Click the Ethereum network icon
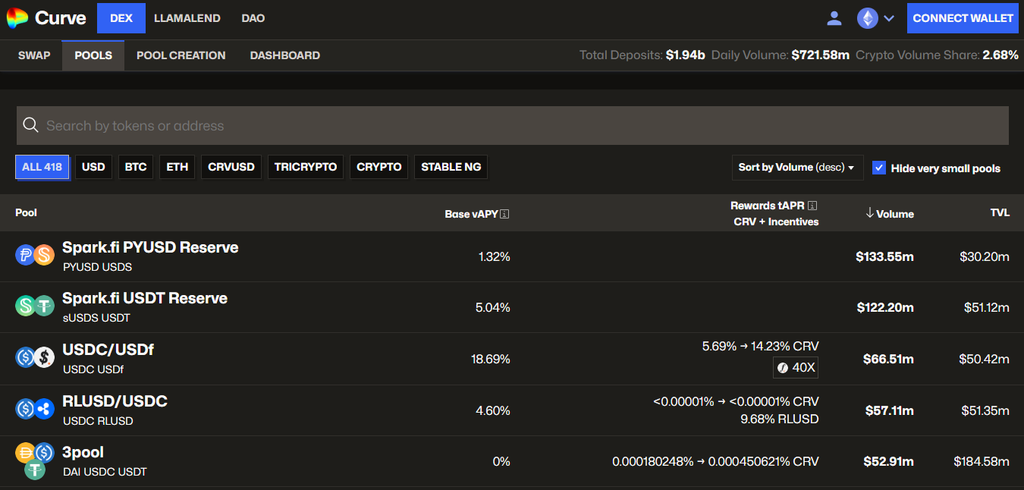 (867, 18)
